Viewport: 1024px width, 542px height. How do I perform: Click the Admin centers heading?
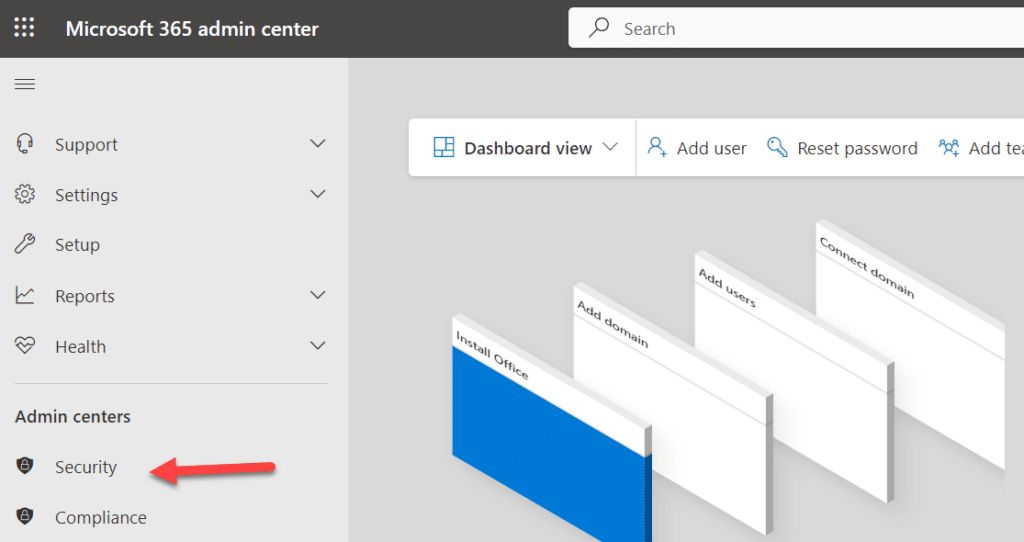tap(72, 417)
